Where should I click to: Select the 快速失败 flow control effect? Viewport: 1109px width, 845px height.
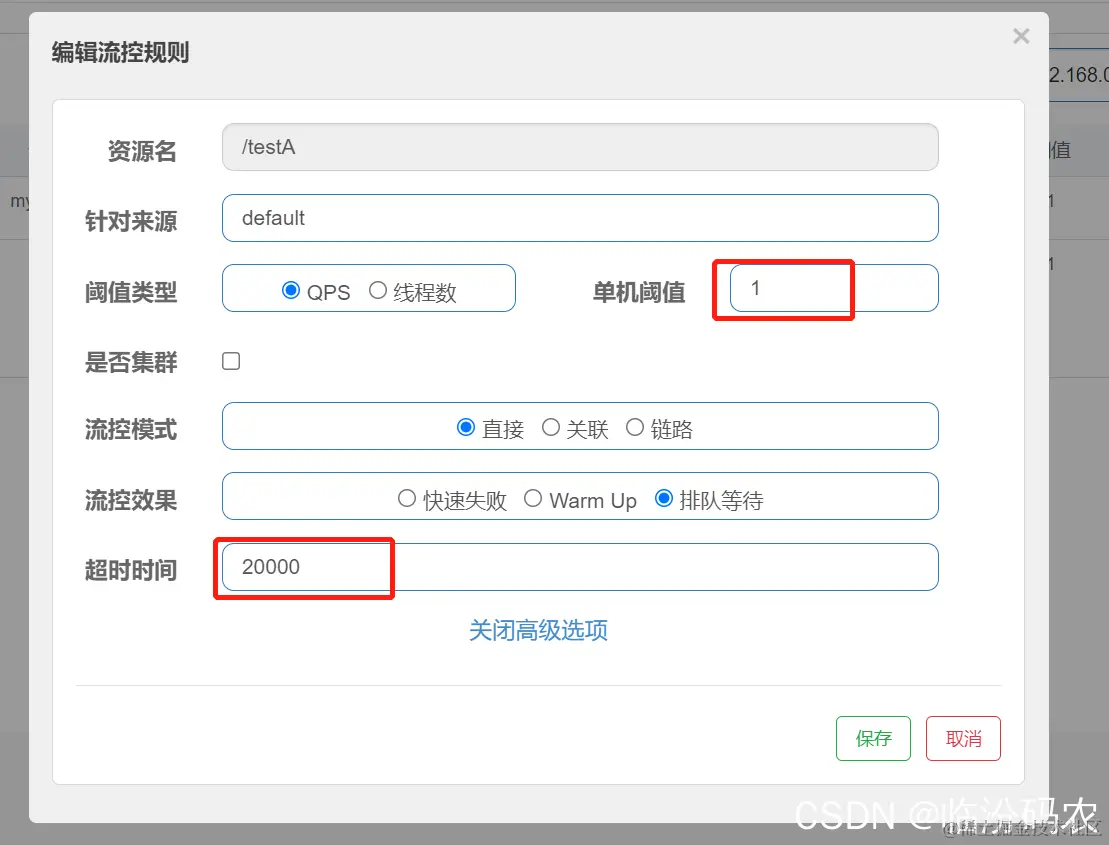pos(408,497)
